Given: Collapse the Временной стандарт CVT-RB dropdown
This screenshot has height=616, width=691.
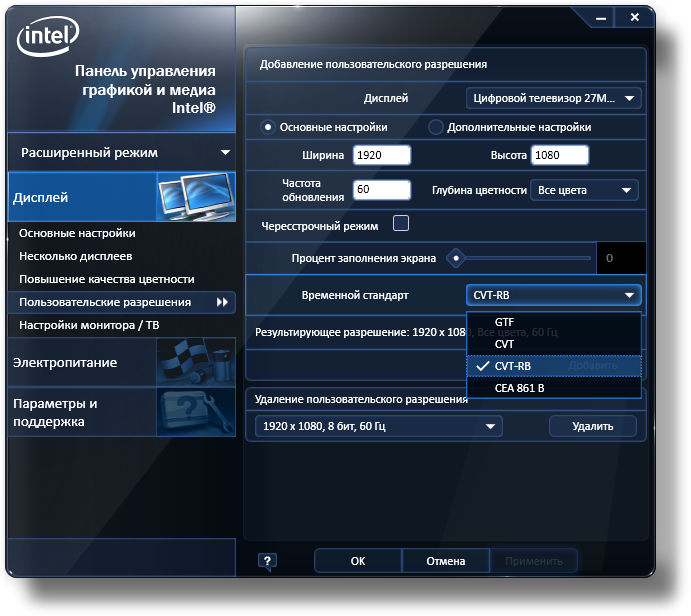Looking at the screenshot, I should [554, 295].
